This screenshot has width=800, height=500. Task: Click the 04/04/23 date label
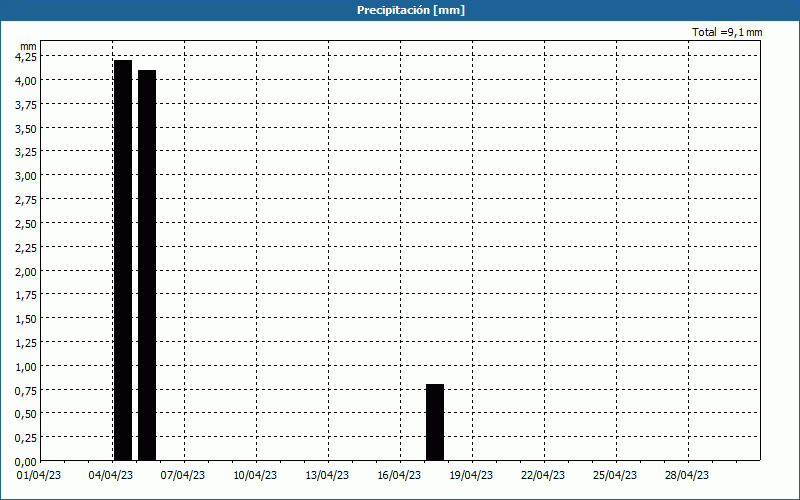click(x=111, y=475)
